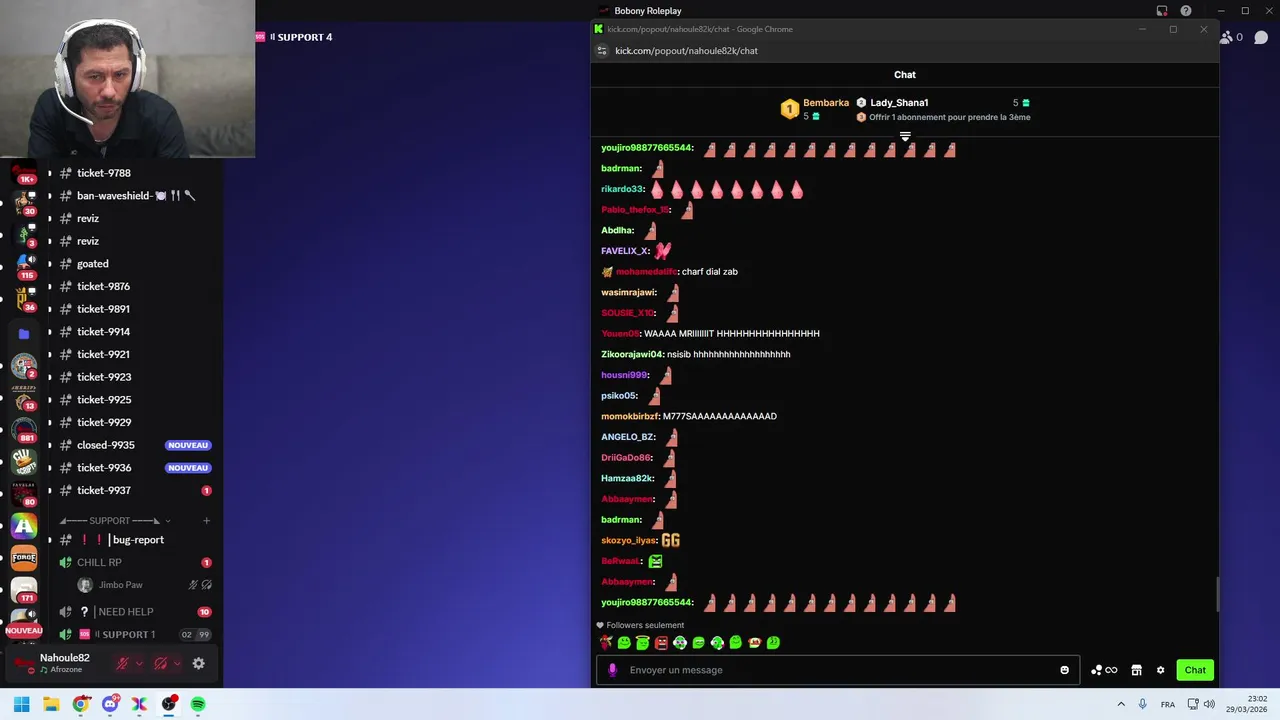Screen dimensions: 1280x720
Task: Click rikardo33 username in chat
Action: tap(624, 189)
